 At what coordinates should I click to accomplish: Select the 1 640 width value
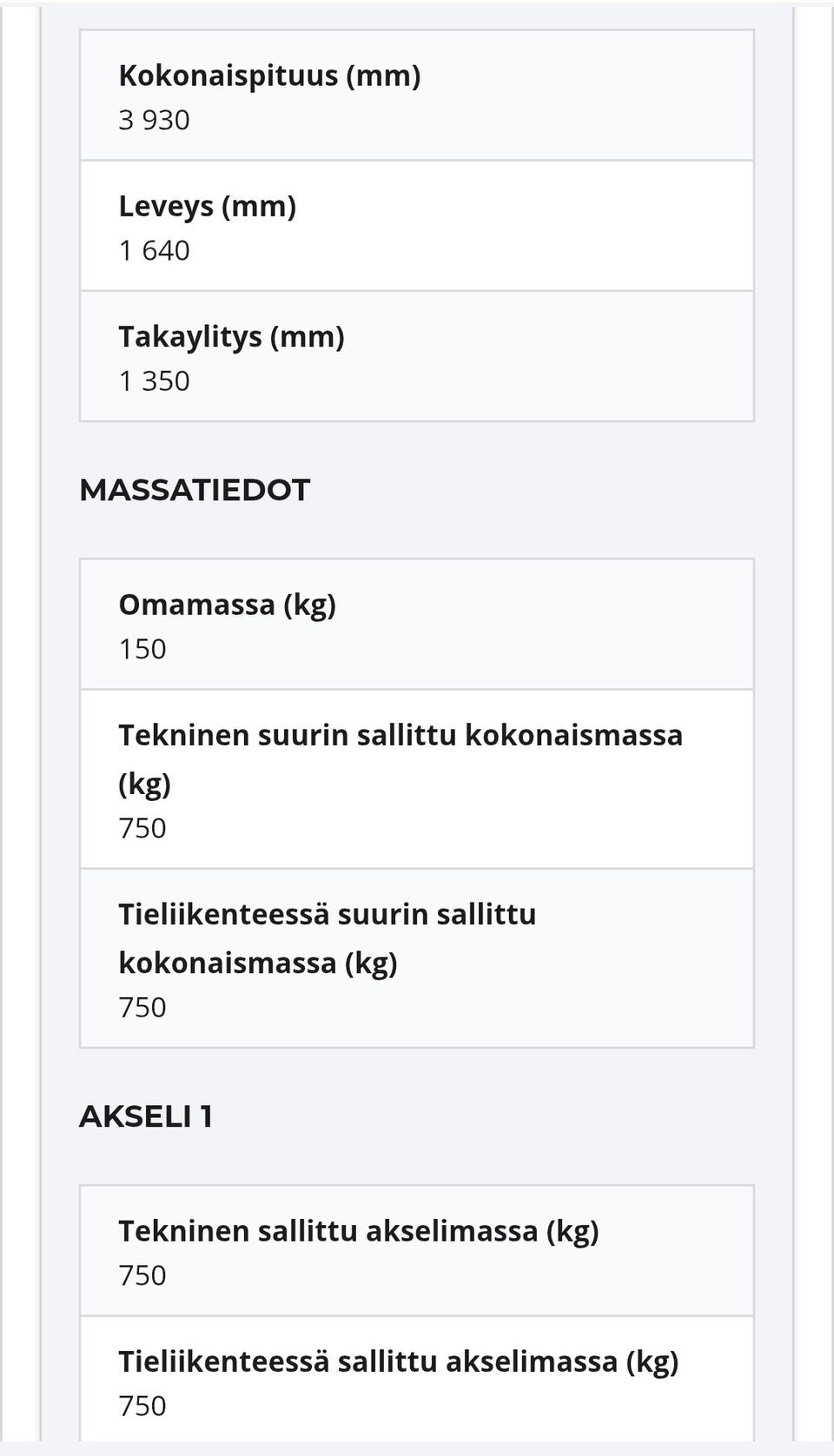click(154, 251)
